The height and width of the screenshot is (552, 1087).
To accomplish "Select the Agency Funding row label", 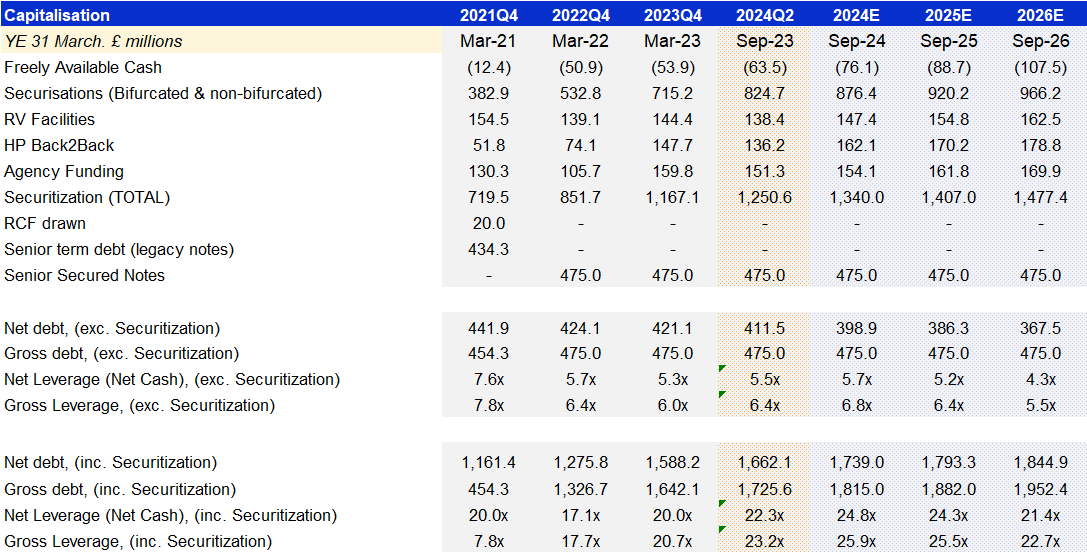I will (x=64, y=171).
